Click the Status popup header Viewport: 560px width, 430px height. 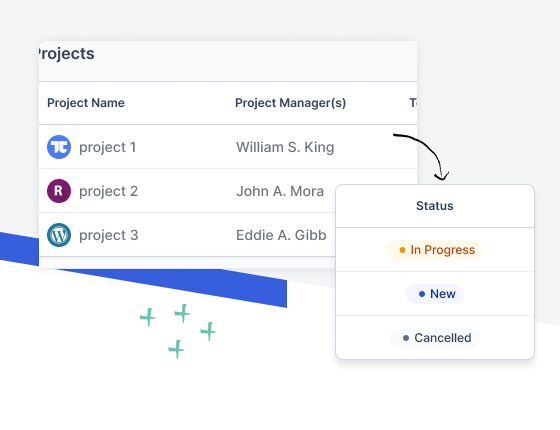point(435,206)
